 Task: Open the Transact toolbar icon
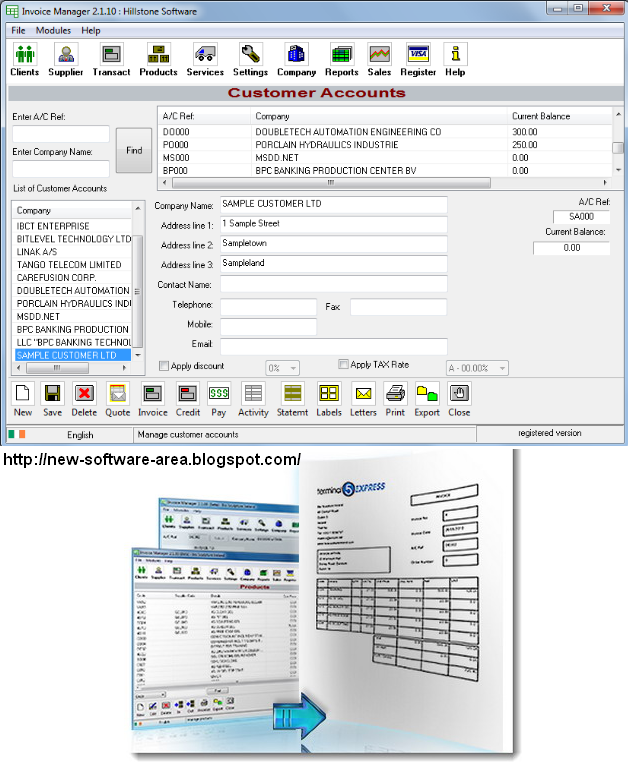point(111,54)
